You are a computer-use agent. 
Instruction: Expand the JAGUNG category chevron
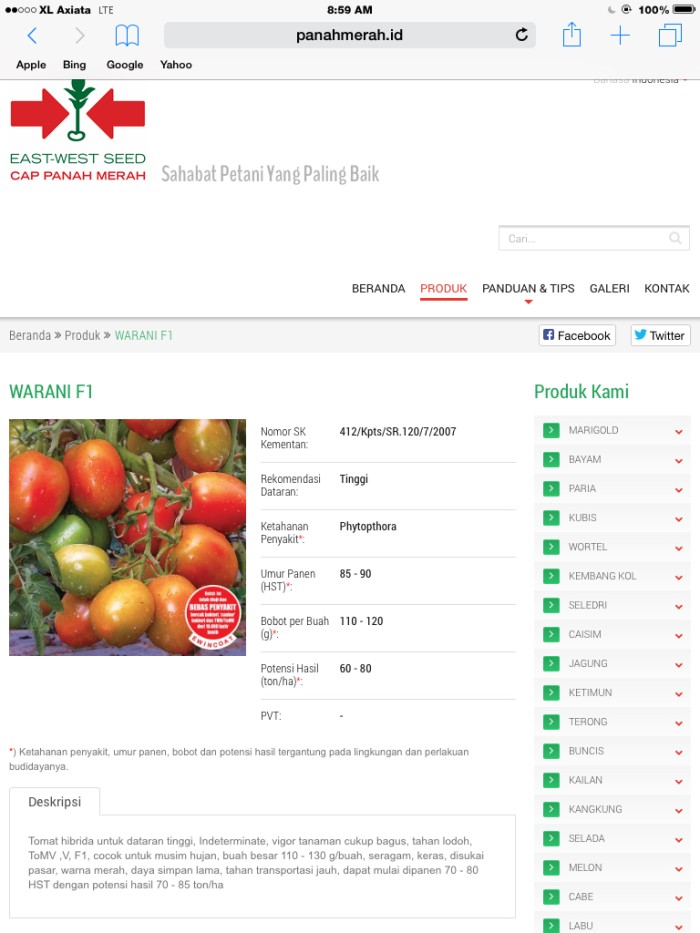tap(678, 665)
